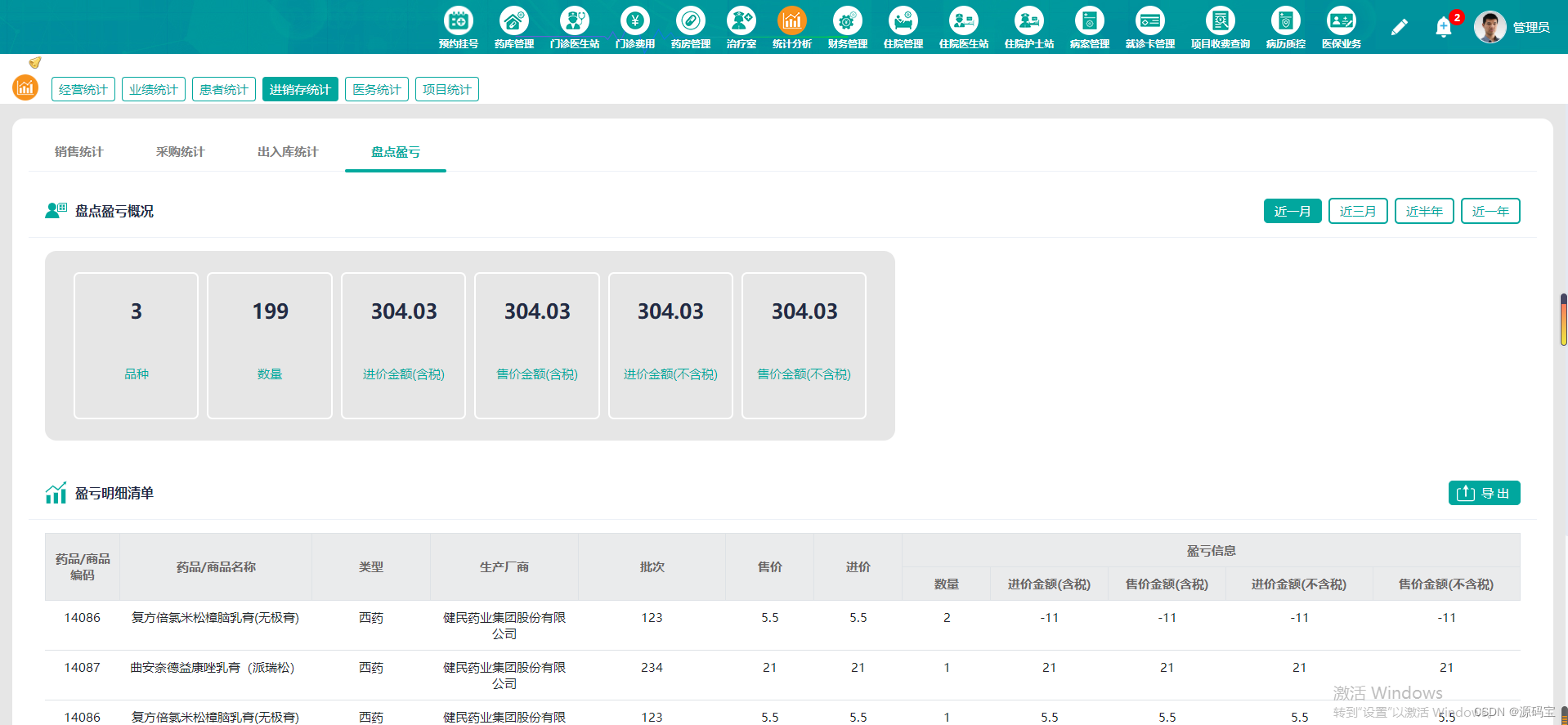
Task: Click the small pin icon under header
Action: [34, 62]
